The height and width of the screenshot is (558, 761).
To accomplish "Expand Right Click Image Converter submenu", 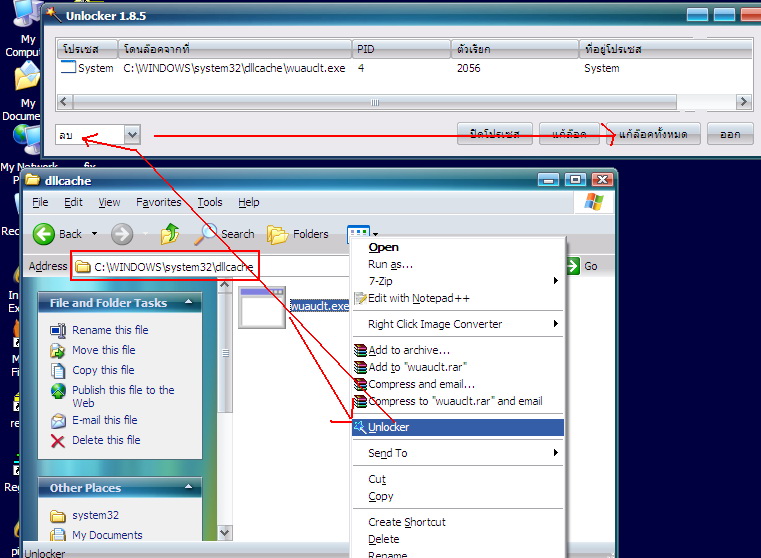I will click(x=458, y=324).
